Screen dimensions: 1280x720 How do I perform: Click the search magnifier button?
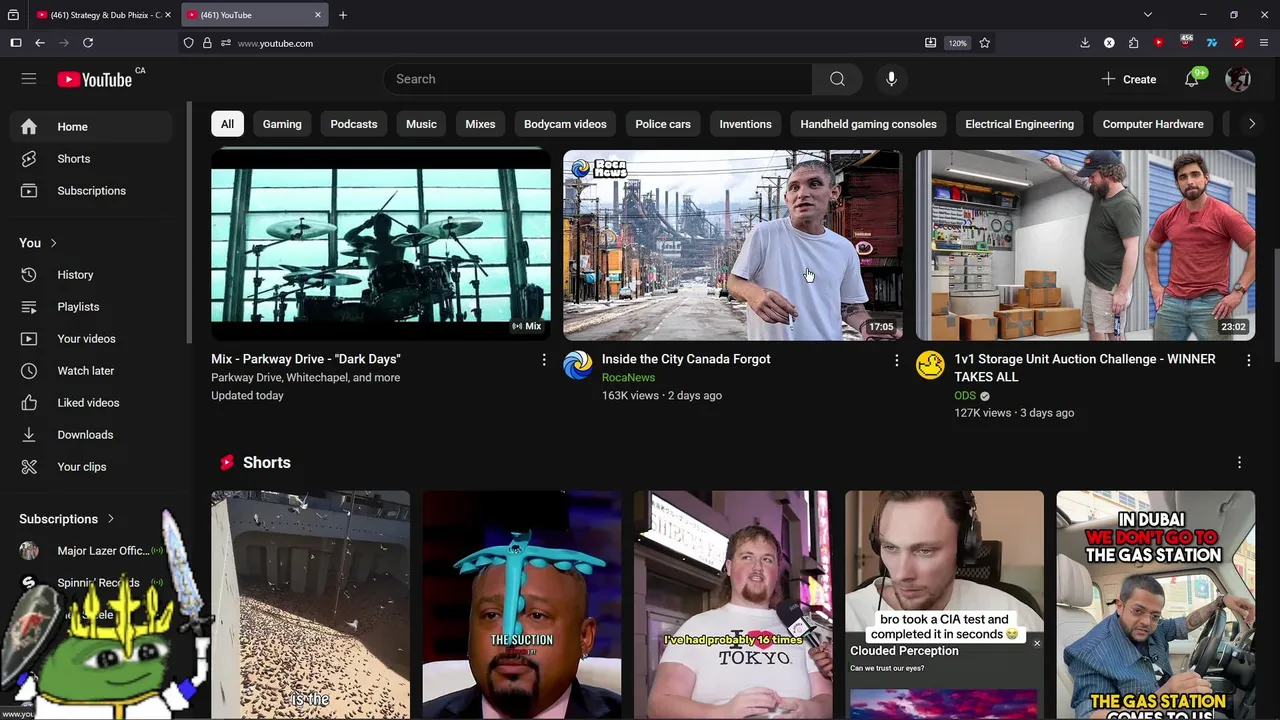point(837,79)
